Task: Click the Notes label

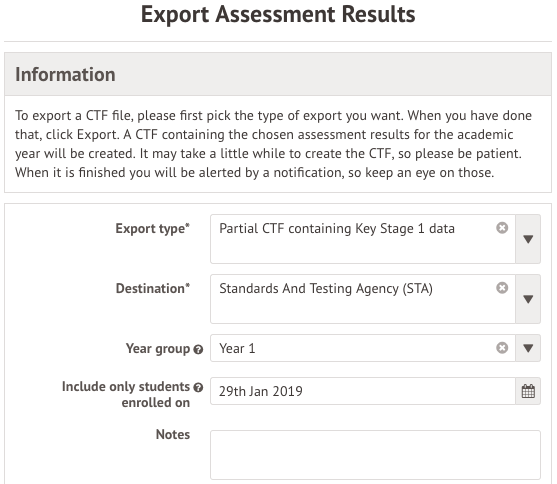Action: (x=173, y=434)
